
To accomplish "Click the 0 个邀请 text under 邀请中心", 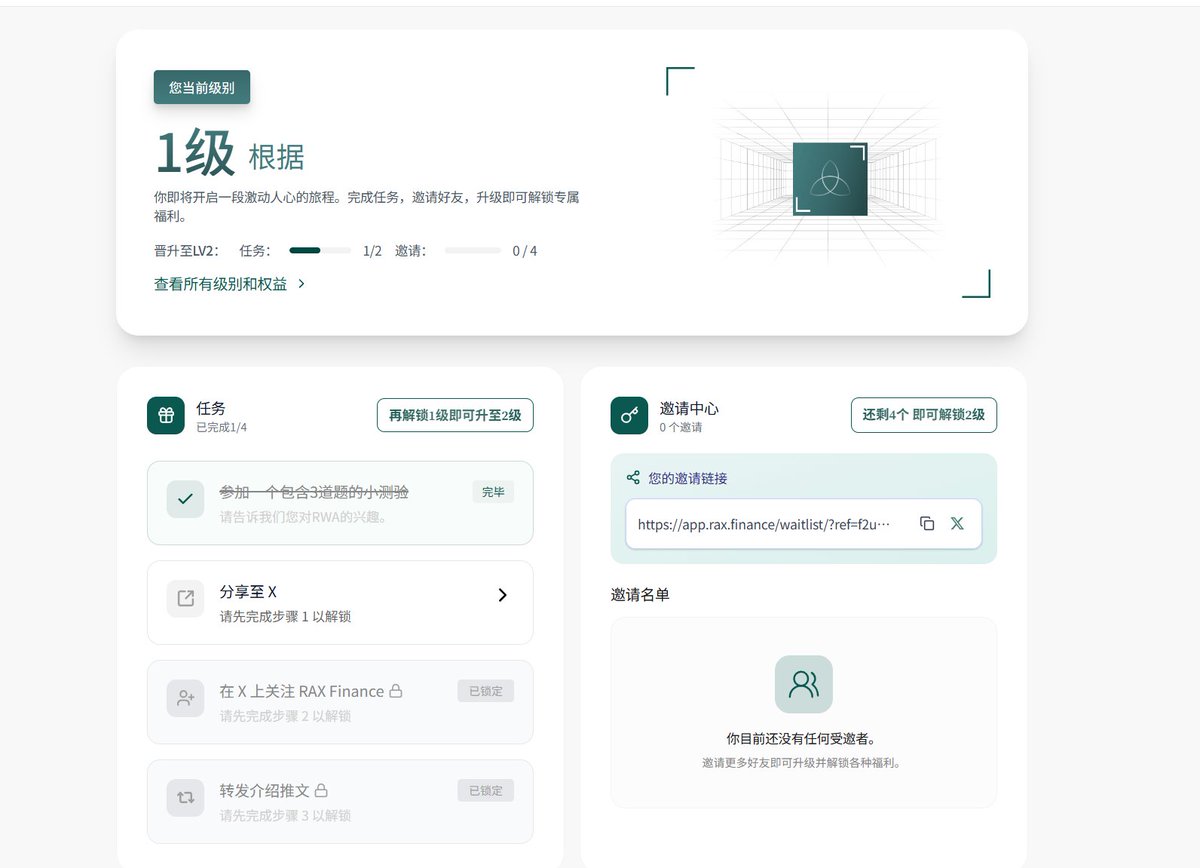I will point(681,427).
